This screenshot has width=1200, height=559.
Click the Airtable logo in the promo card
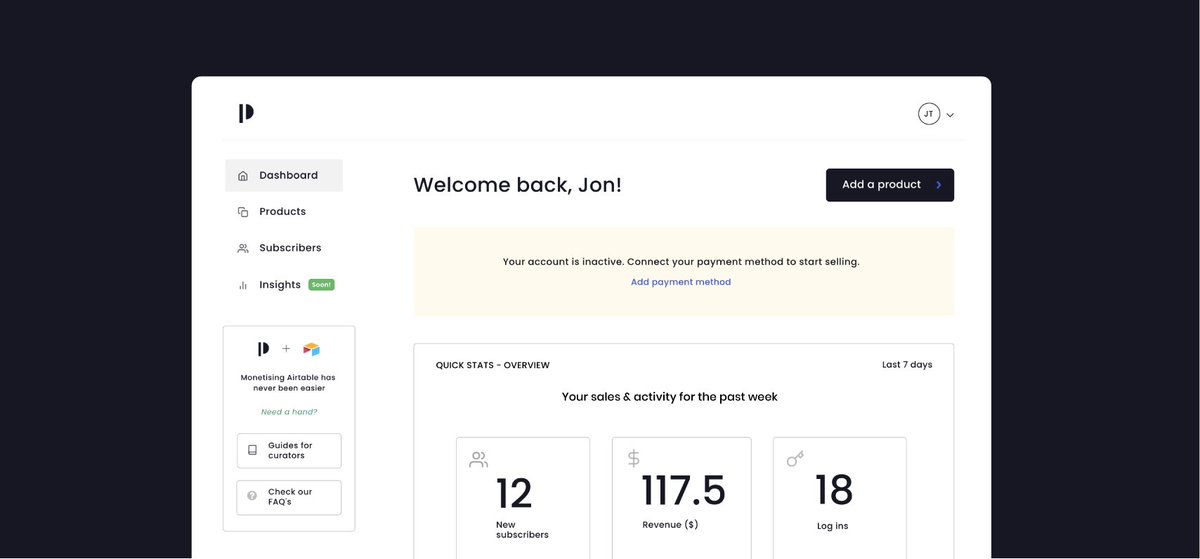[x=312, y=349]
